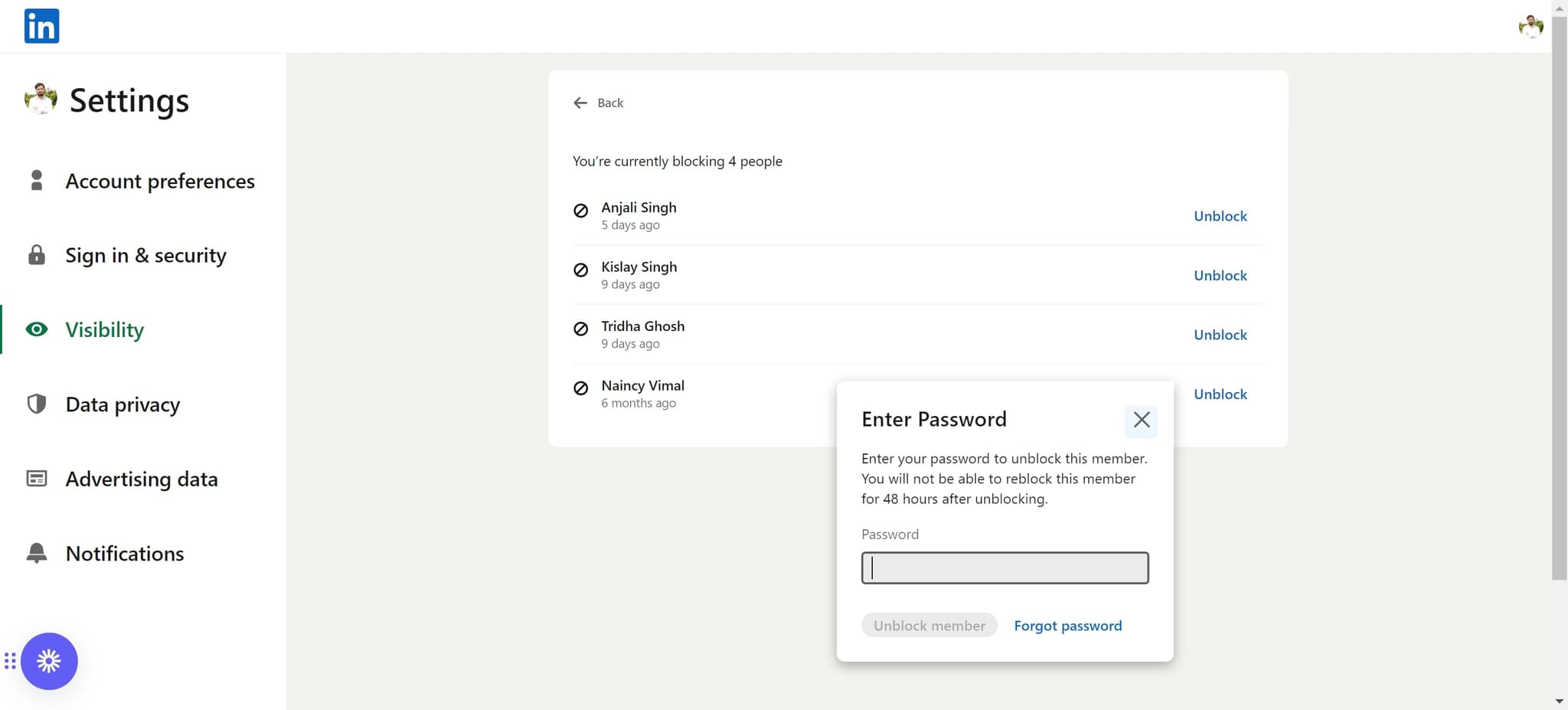Select Visibility in the settings sidebar
Image resolution: width=1568 pixels, height=710 pixels.
[104, 330]
